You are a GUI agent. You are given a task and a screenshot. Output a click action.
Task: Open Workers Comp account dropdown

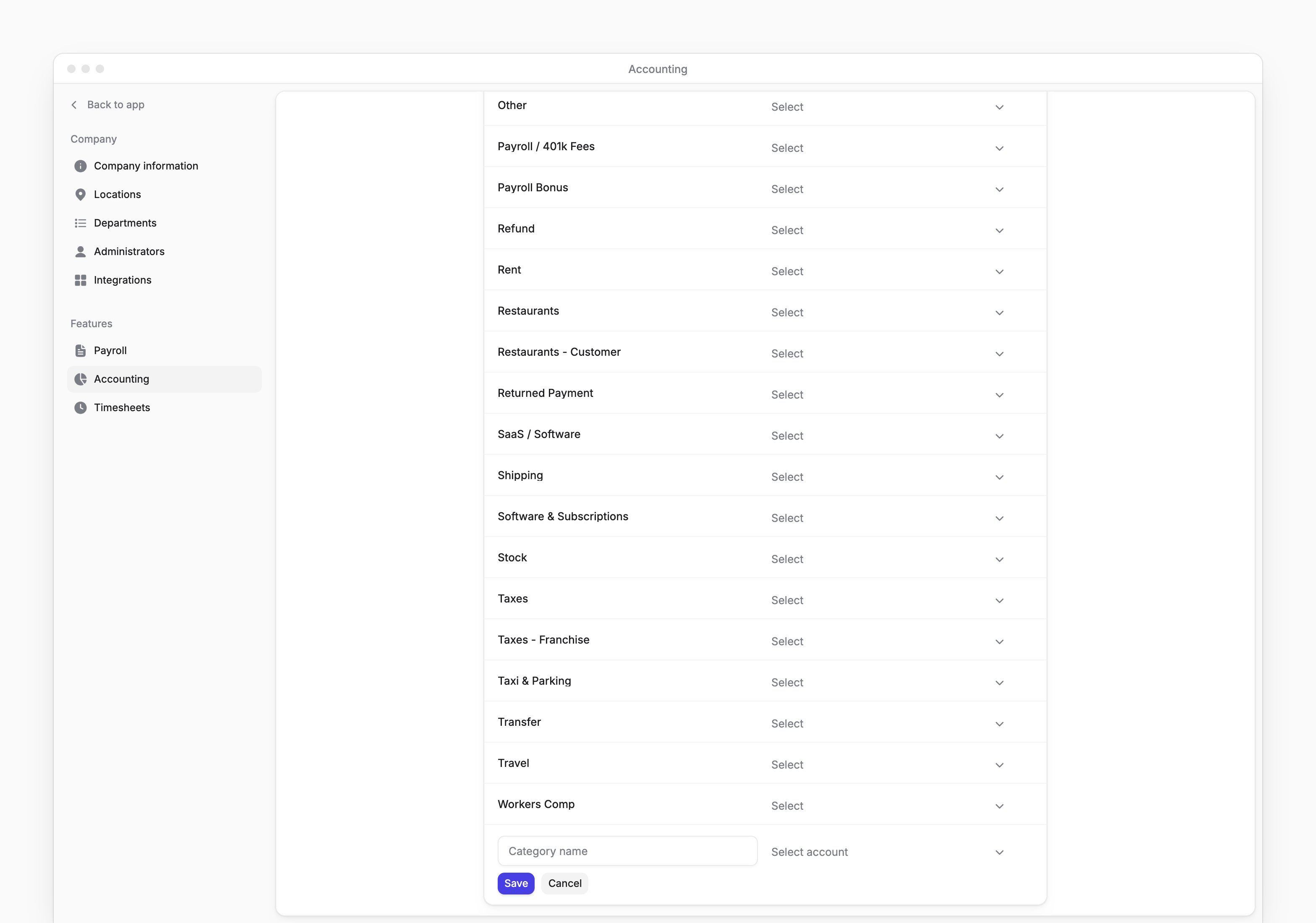(887, 806)
